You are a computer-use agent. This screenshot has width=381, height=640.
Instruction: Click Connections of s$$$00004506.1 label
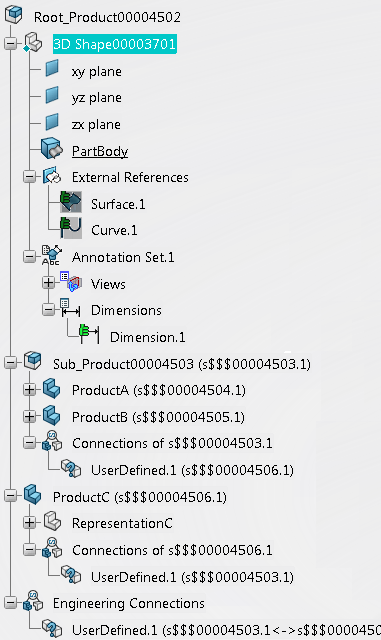click(172, 550)
